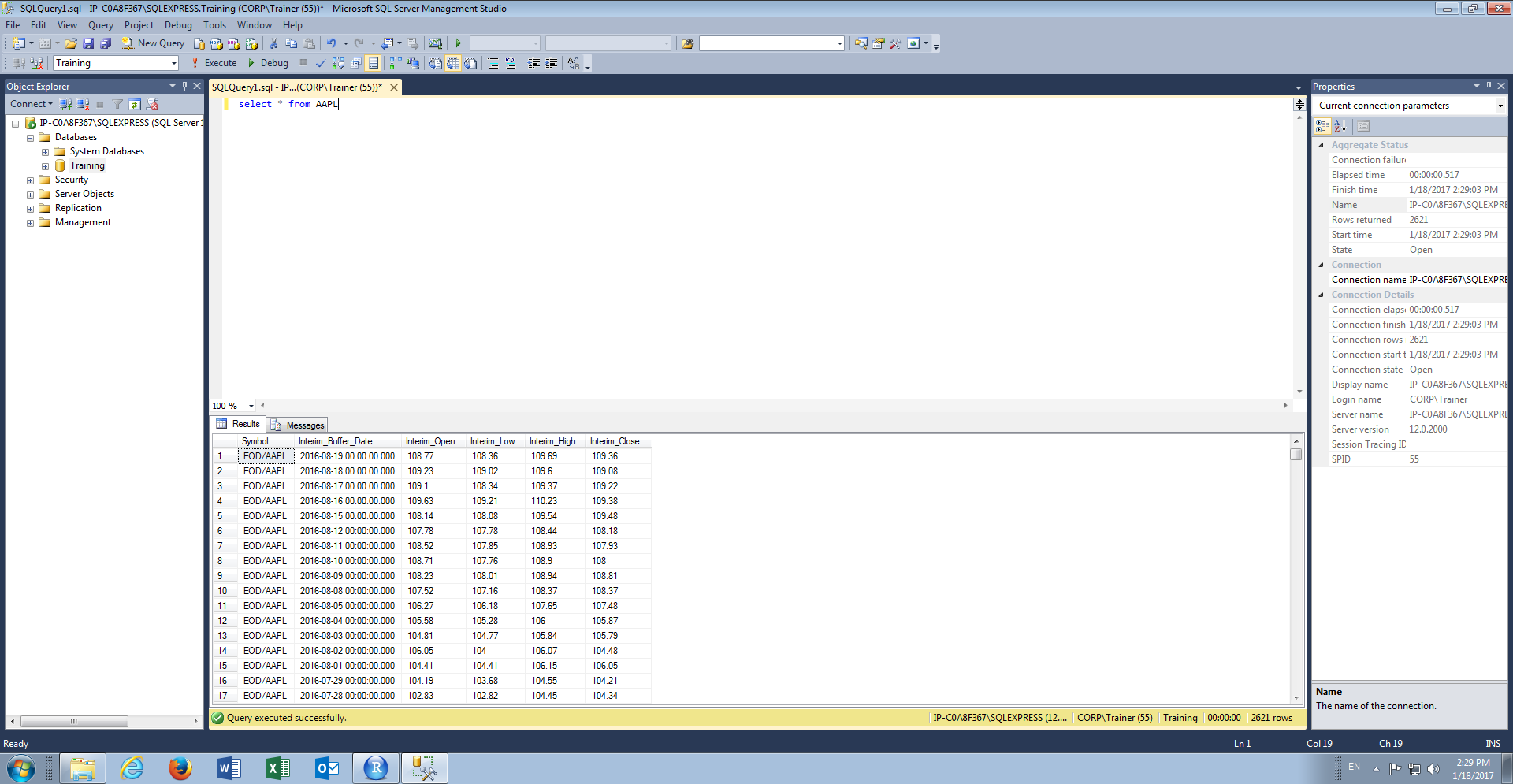Click the Copy icon in the toolbar
The height and width of the screenshot is (784, 1513).
click(291, 43)
